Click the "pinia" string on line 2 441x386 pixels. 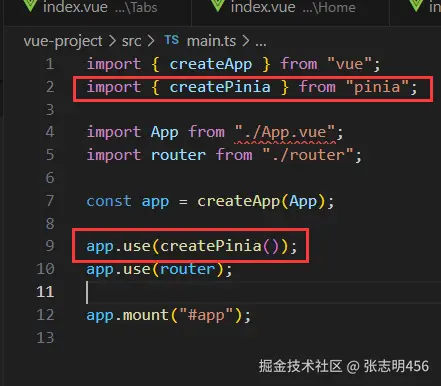click(x=377, y=87)
